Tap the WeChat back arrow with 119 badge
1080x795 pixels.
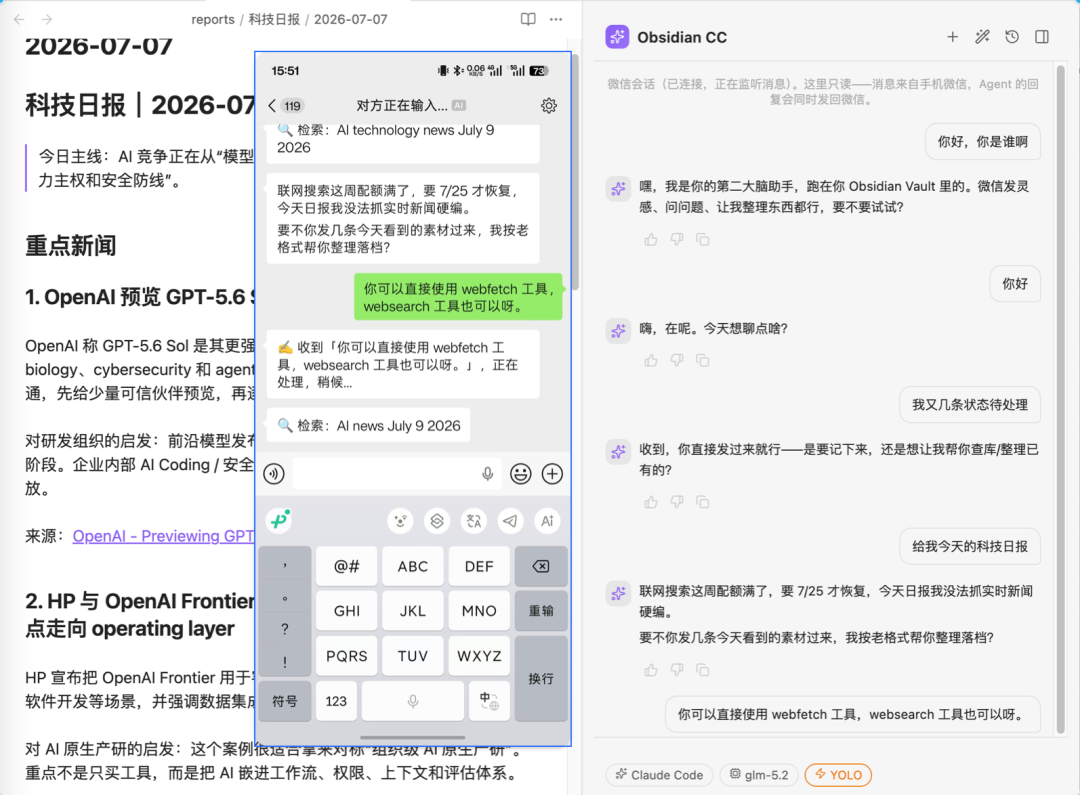coord(285,105)
